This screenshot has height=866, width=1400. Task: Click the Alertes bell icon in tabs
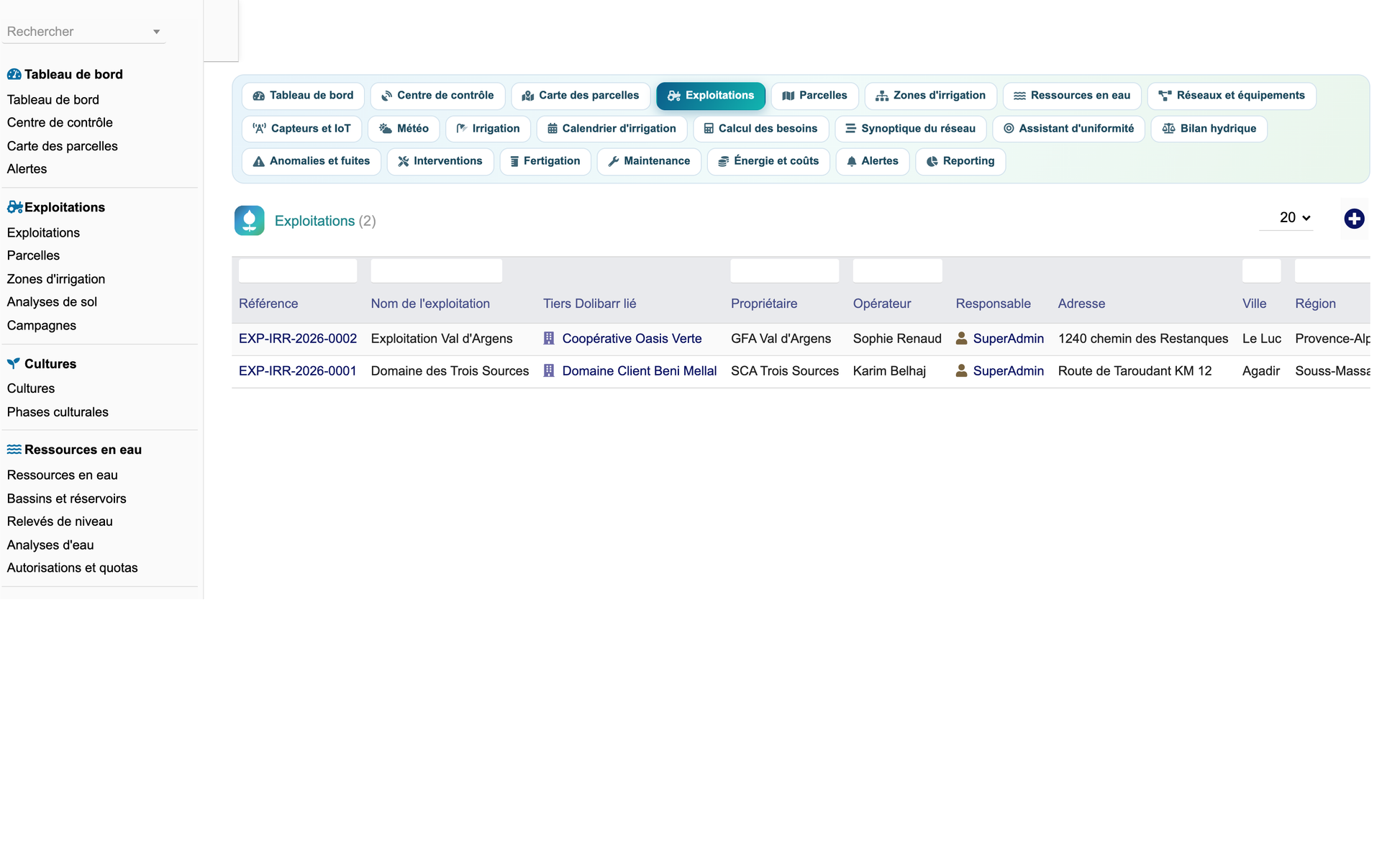click(x=852, y=161)
